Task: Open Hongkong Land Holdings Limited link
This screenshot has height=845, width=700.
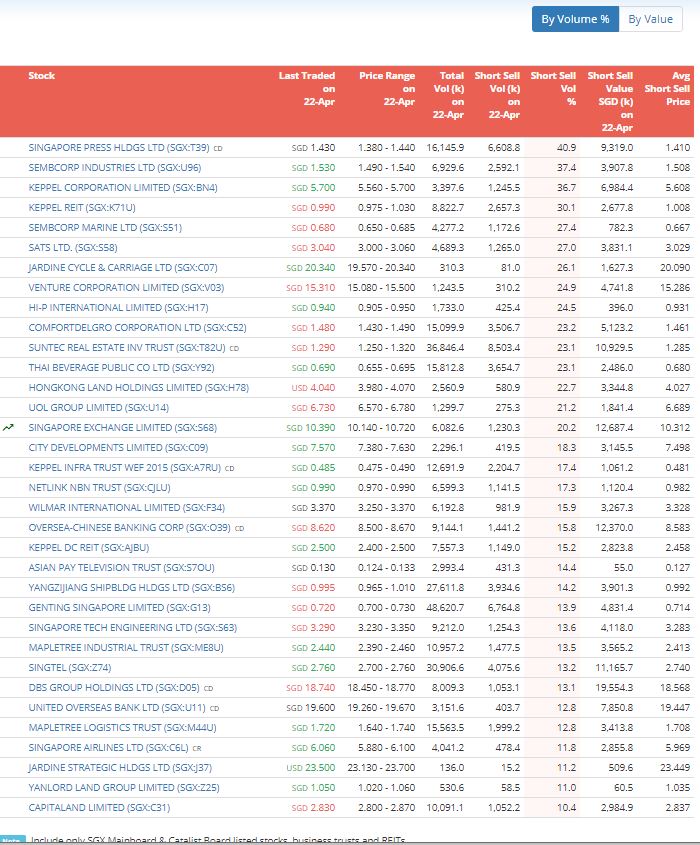Action: click(x=138, y=387)
